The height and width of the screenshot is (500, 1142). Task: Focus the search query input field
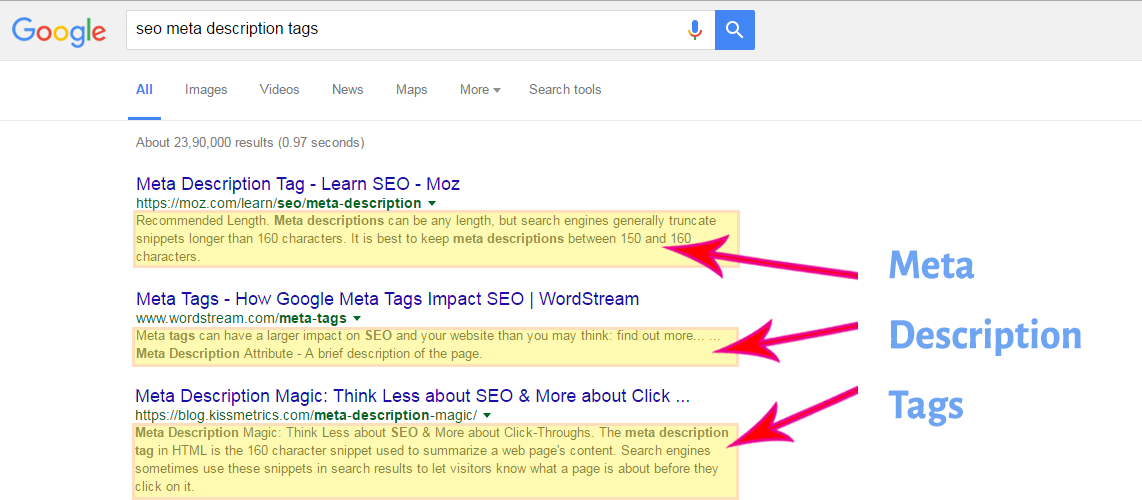(x=400, y=30)
